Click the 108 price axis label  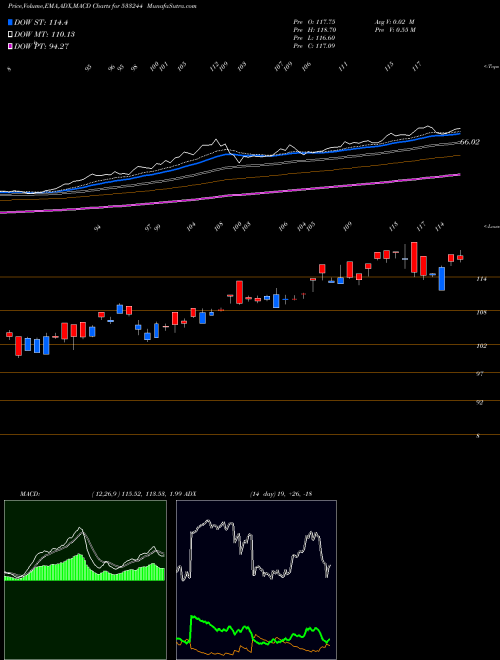click(481, 312)
